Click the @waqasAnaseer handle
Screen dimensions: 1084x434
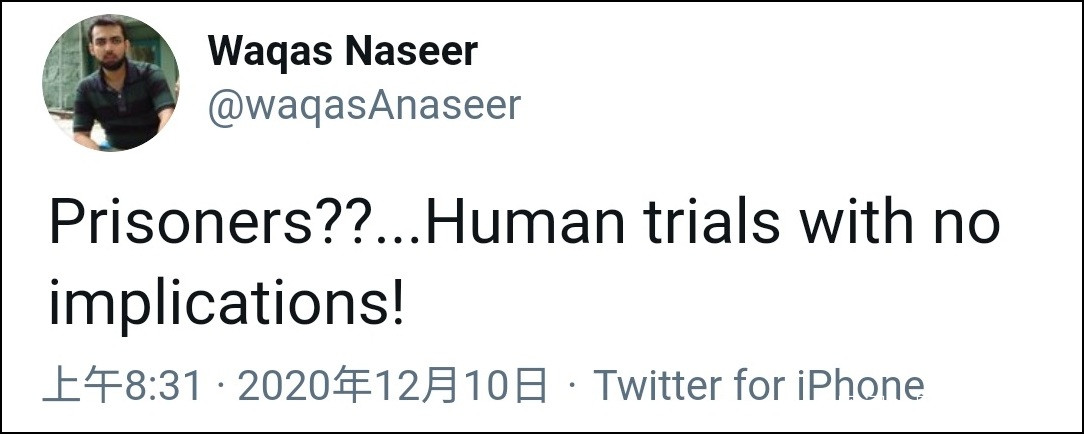coord(364,104)
